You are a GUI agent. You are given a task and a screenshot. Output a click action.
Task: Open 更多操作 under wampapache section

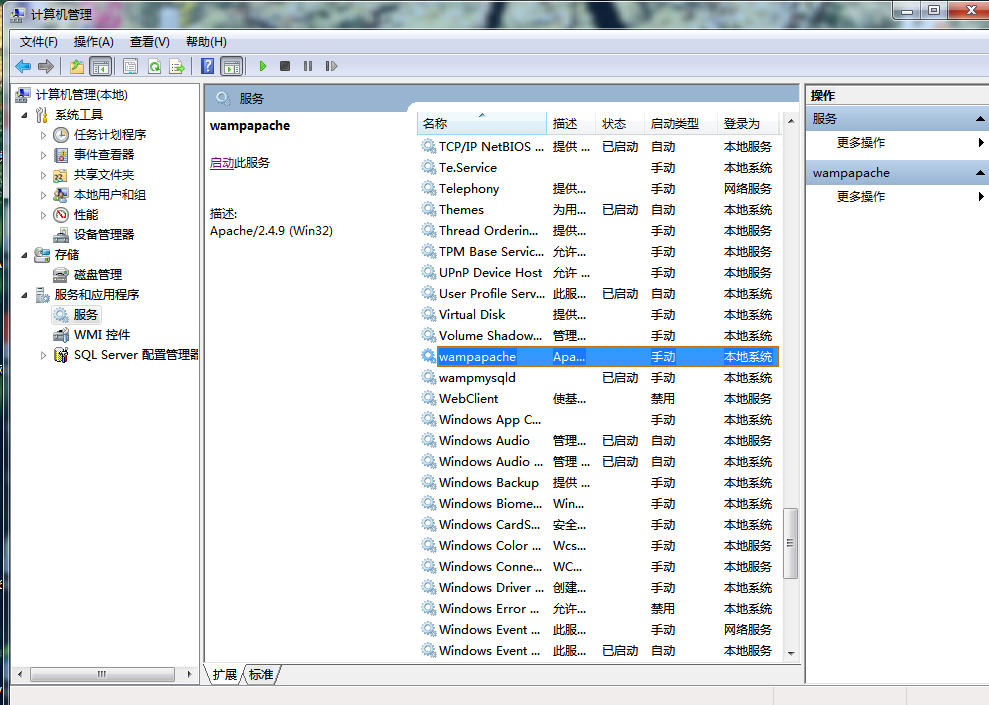tap(860, 197)
